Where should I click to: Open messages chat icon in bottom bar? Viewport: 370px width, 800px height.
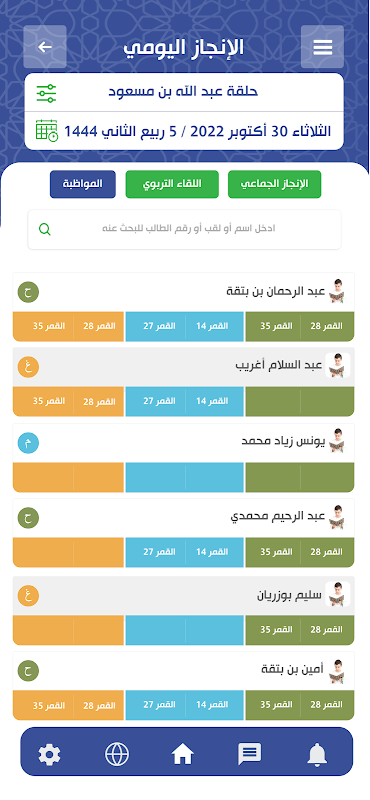point(250,754)
